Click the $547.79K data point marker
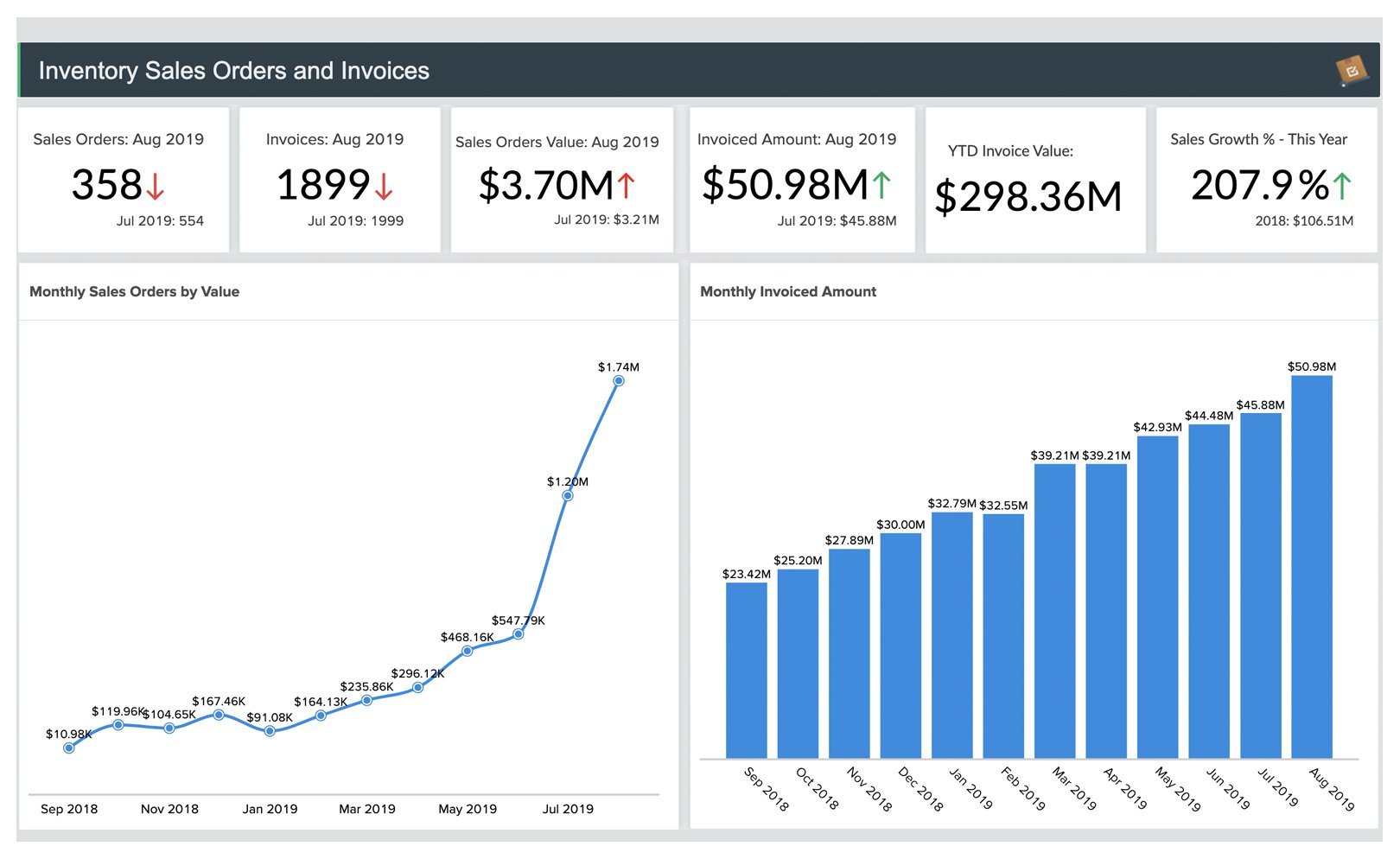Image resolution: width=1400 pixels, height=859 pixels. (519, 634)
